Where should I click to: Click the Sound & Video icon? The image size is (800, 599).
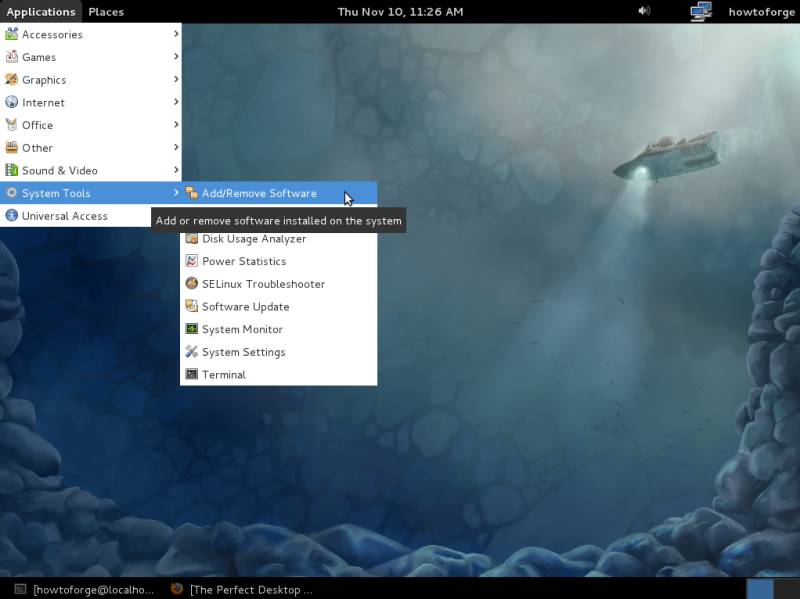pos(11,170)
